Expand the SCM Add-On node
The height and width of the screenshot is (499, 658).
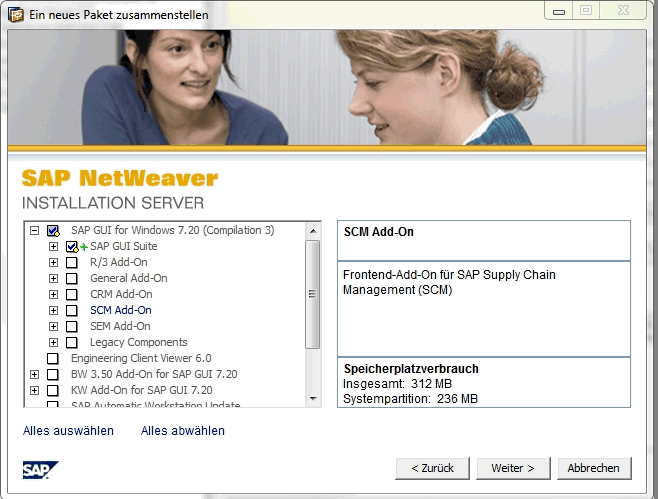(53, 310)
